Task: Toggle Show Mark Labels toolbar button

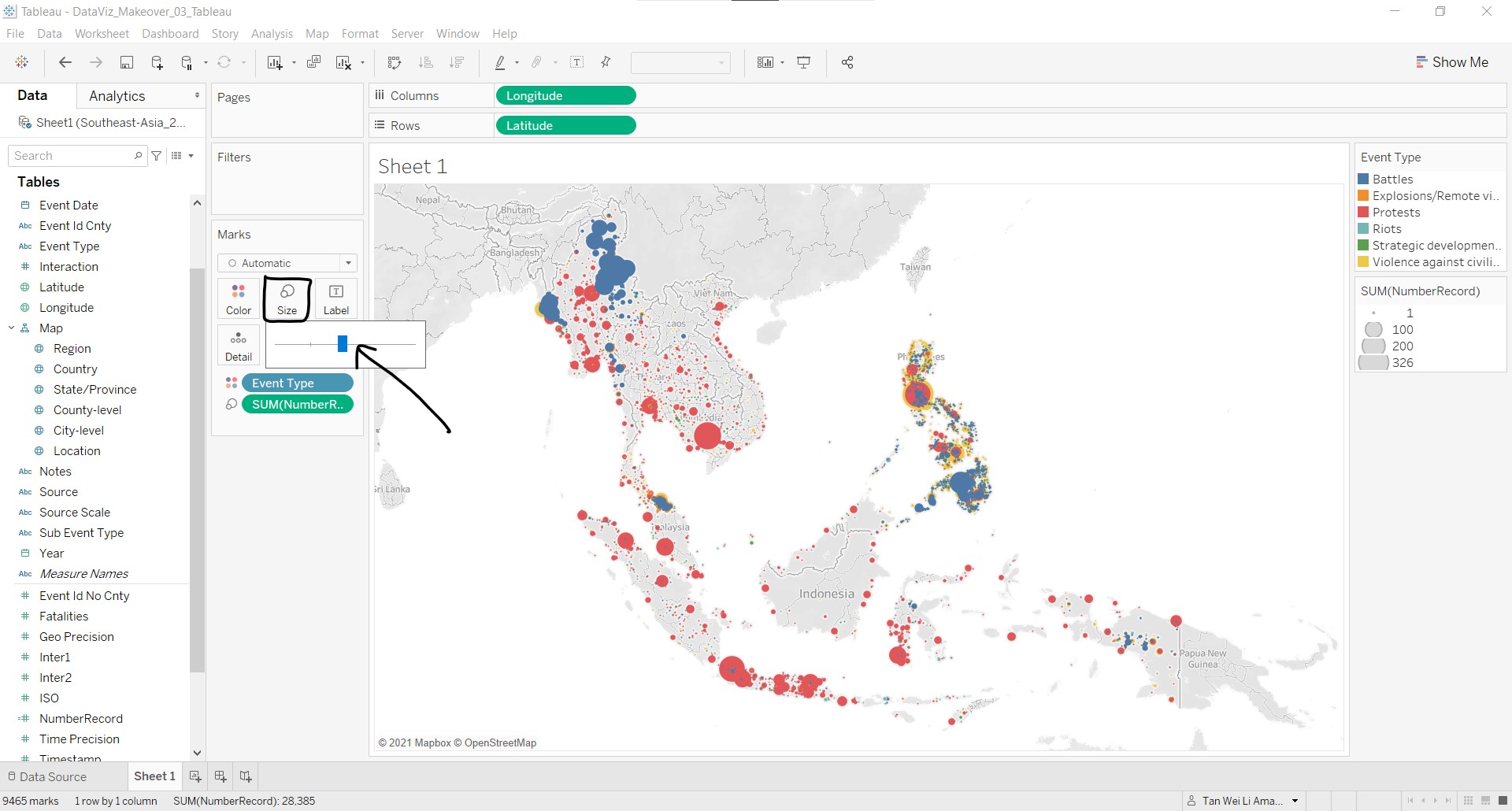Action: coord(576,63)
